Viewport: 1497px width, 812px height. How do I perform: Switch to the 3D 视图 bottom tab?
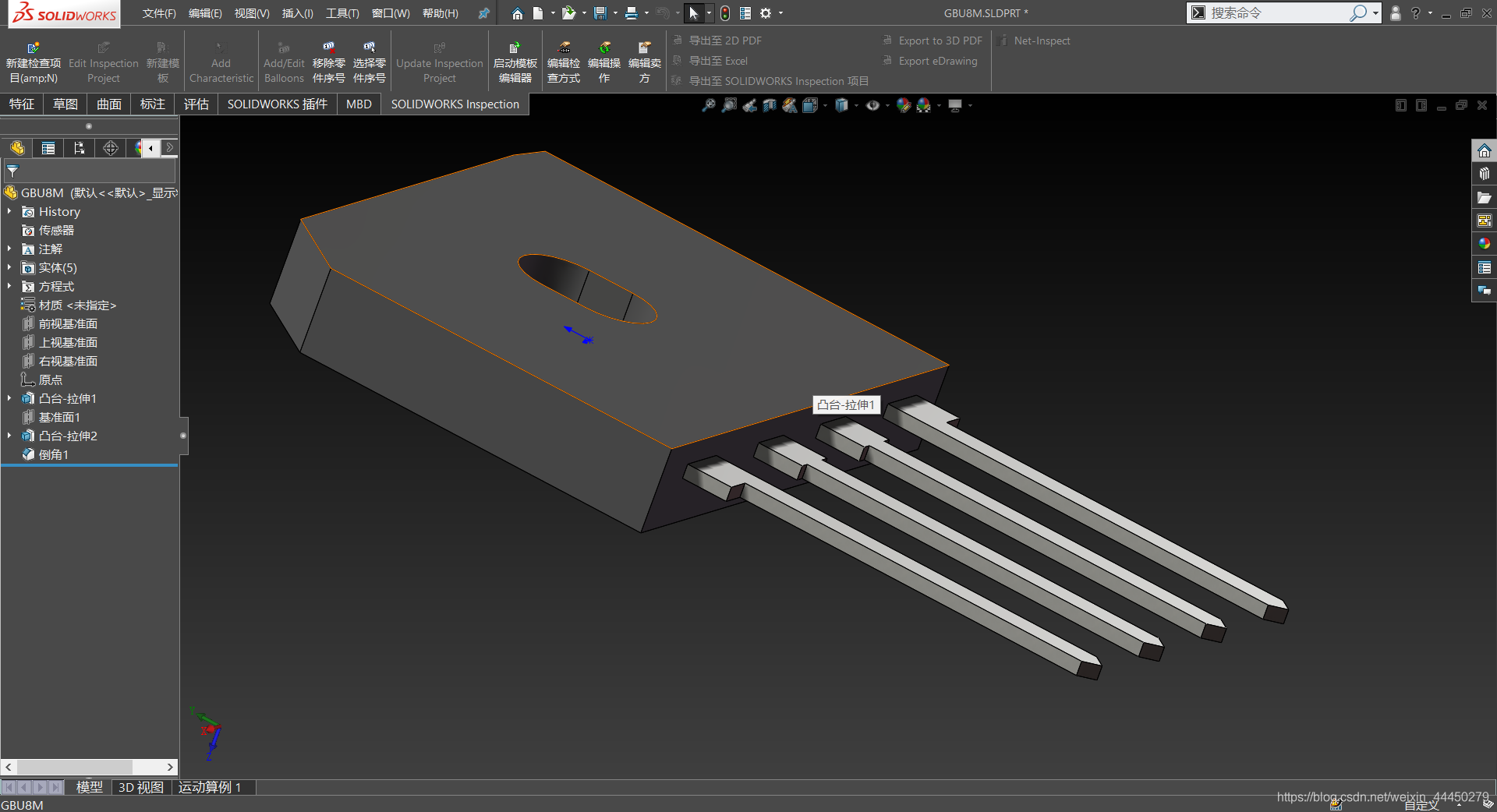coord(141,787)
